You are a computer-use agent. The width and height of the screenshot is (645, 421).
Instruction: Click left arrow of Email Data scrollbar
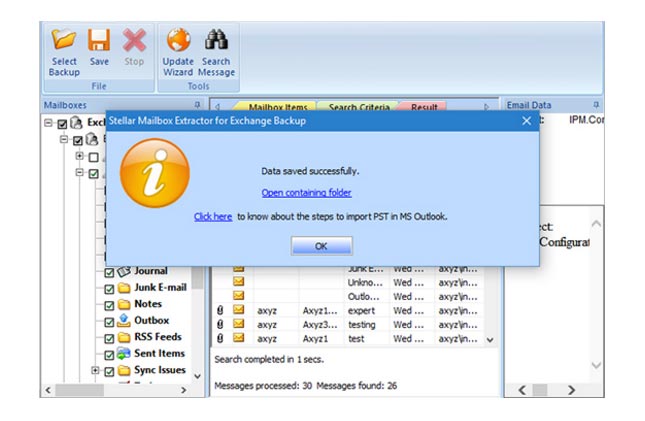pyautogui.click(x=522, y=390)
